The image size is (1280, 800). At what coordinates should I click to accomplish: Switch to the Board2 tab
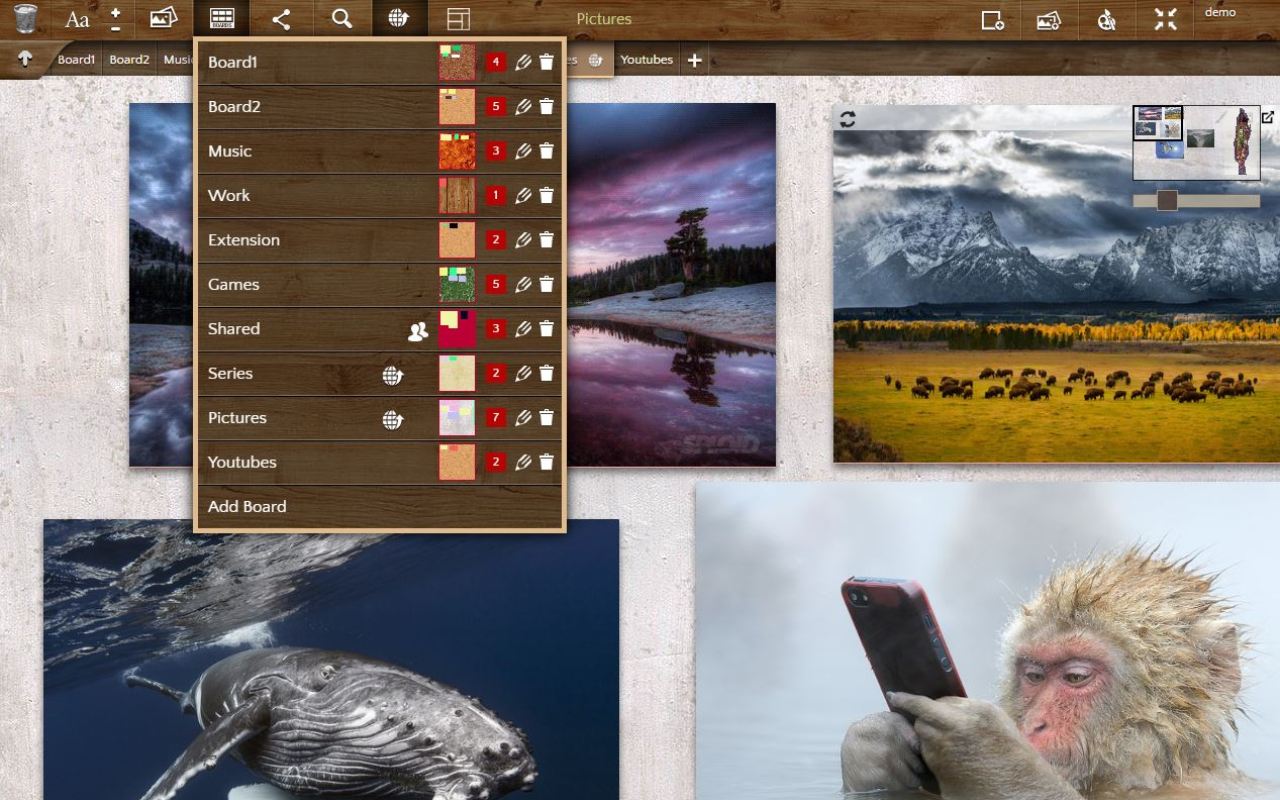click(x=129, y=59)
